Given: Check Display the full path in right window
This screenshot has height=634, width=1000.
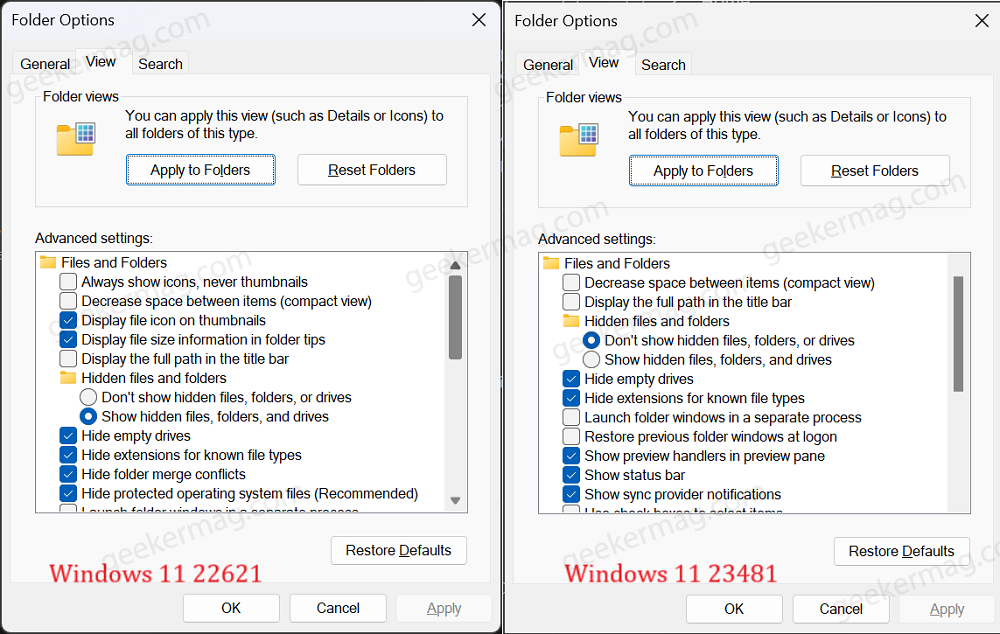Looking at the screenshot, I should [x=571, y=302].
